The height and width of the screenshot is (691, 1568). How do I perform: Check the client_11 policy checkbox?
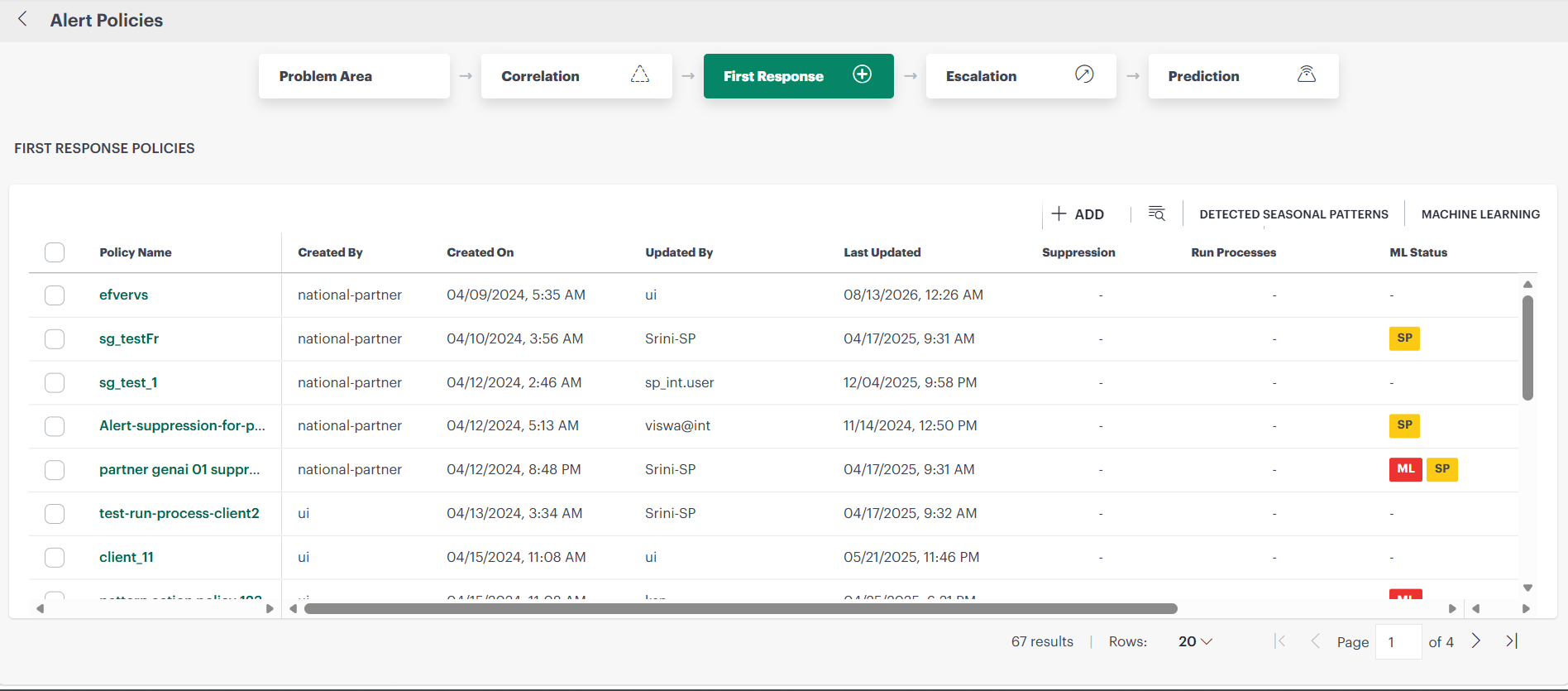click(x=55, y=558)
